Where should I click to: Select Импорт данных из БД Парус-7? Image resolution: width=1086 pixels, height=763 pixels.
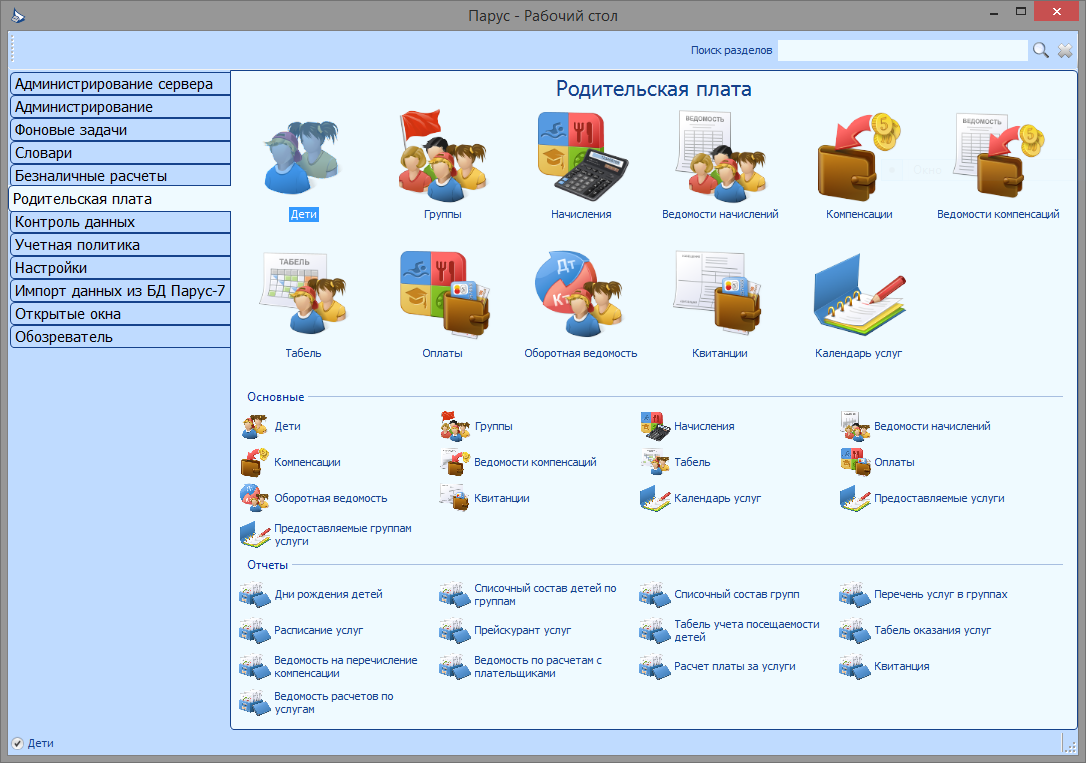pyautogui.click(x=121, y=290)
